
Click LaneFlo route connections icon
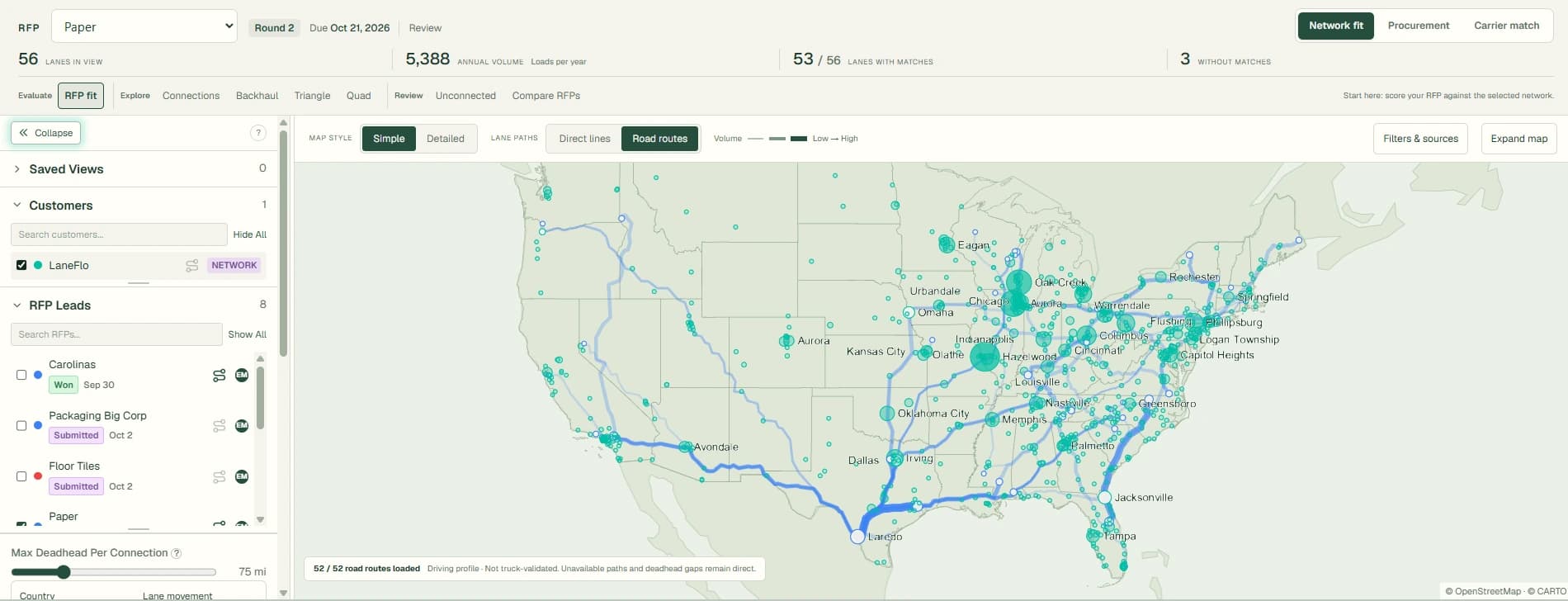(191, 266)
